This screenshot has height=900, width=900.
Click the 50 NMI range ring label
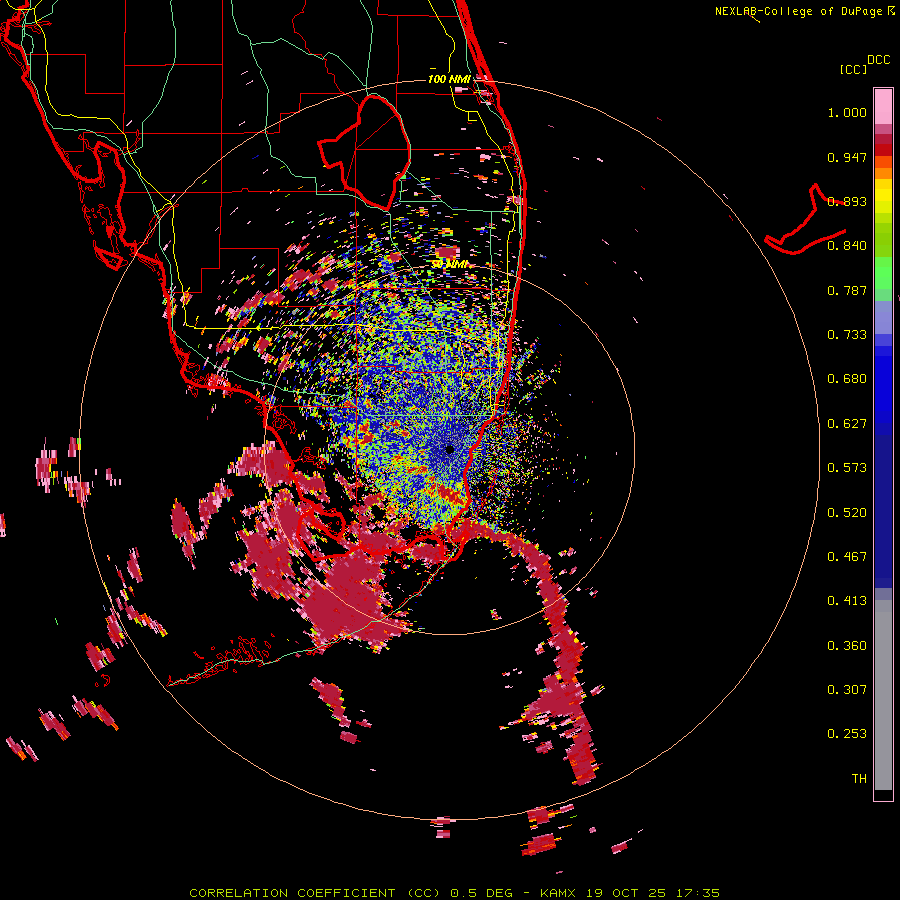pos(450,265)
